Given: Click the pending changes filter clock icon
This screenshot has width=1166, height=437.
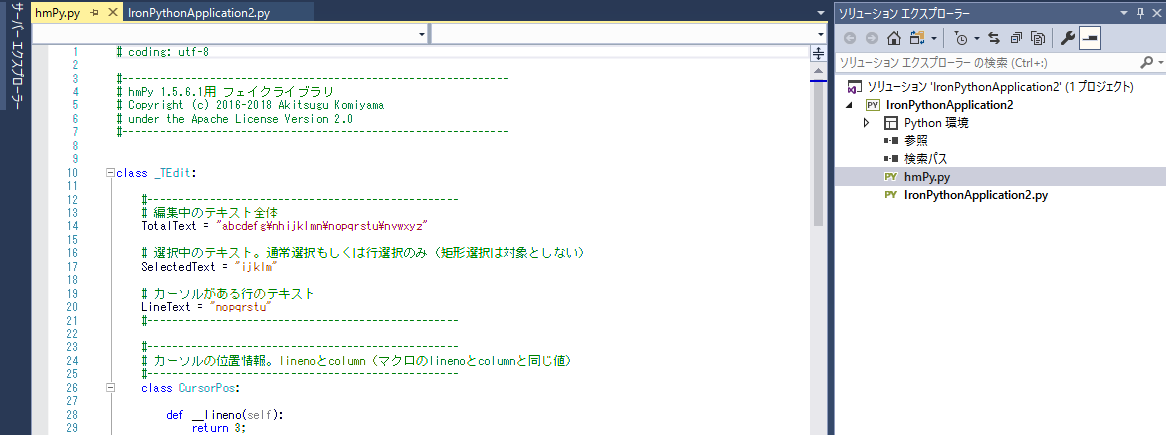Looking at the screenshot, I should pyautogui.click(x=961, y=38).
